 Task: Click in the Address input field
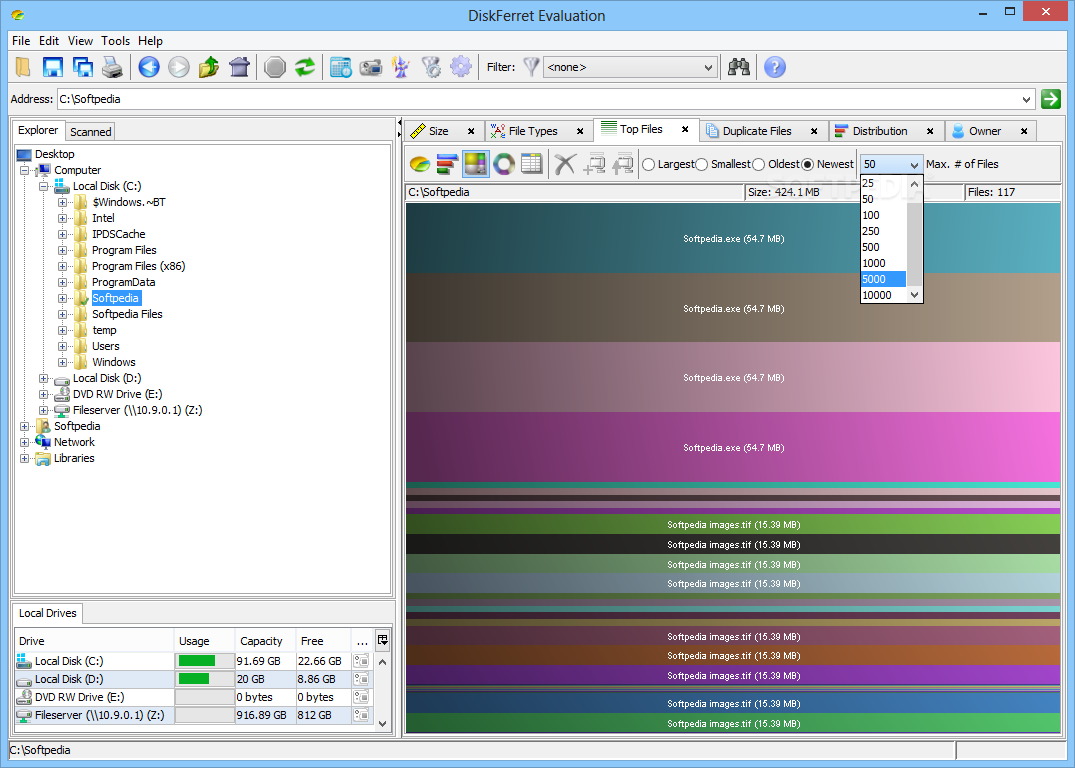point(538,99)
